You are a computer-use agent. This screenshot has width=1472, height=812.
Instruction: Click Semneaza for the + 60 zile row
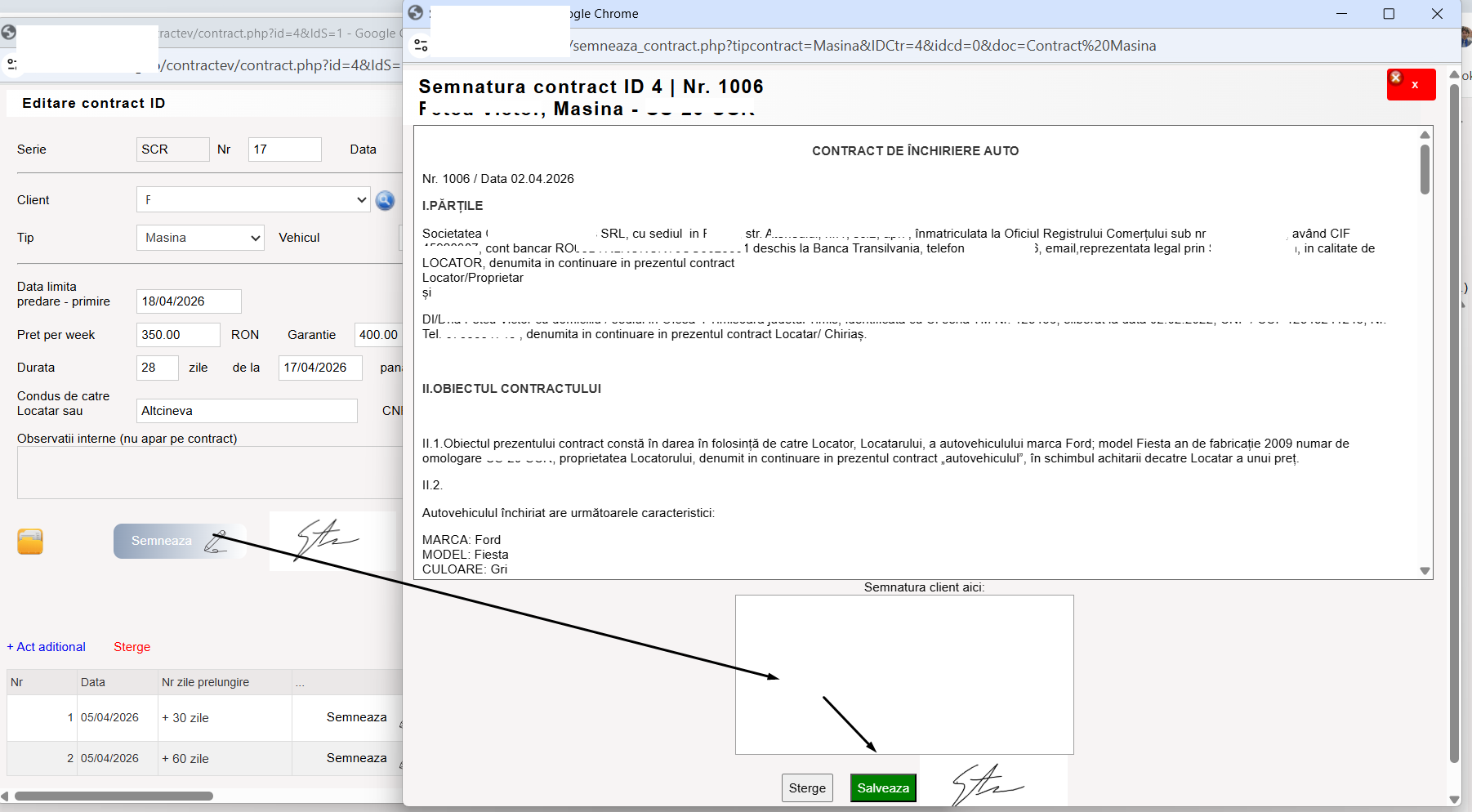pos(357,758)
